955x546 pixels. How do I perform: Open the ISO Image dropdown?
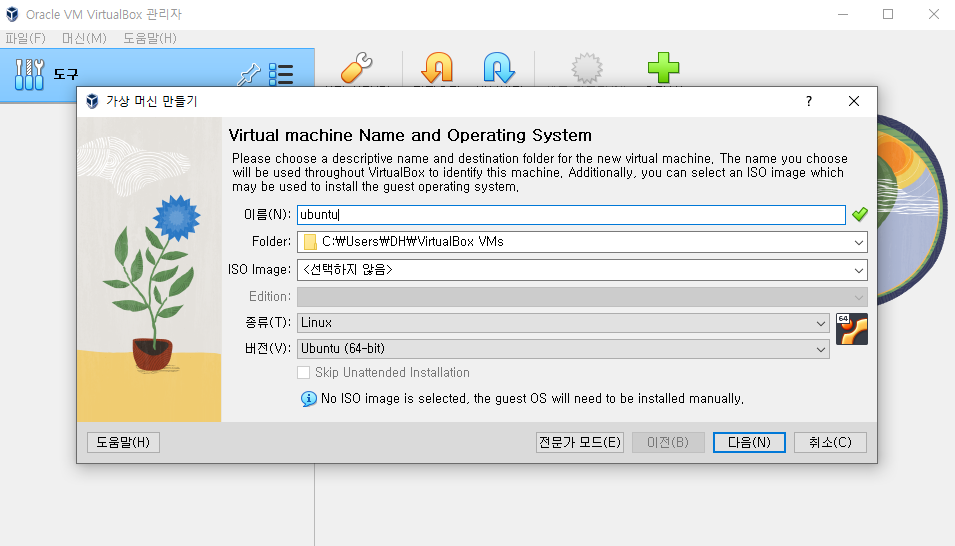[859, 270]
